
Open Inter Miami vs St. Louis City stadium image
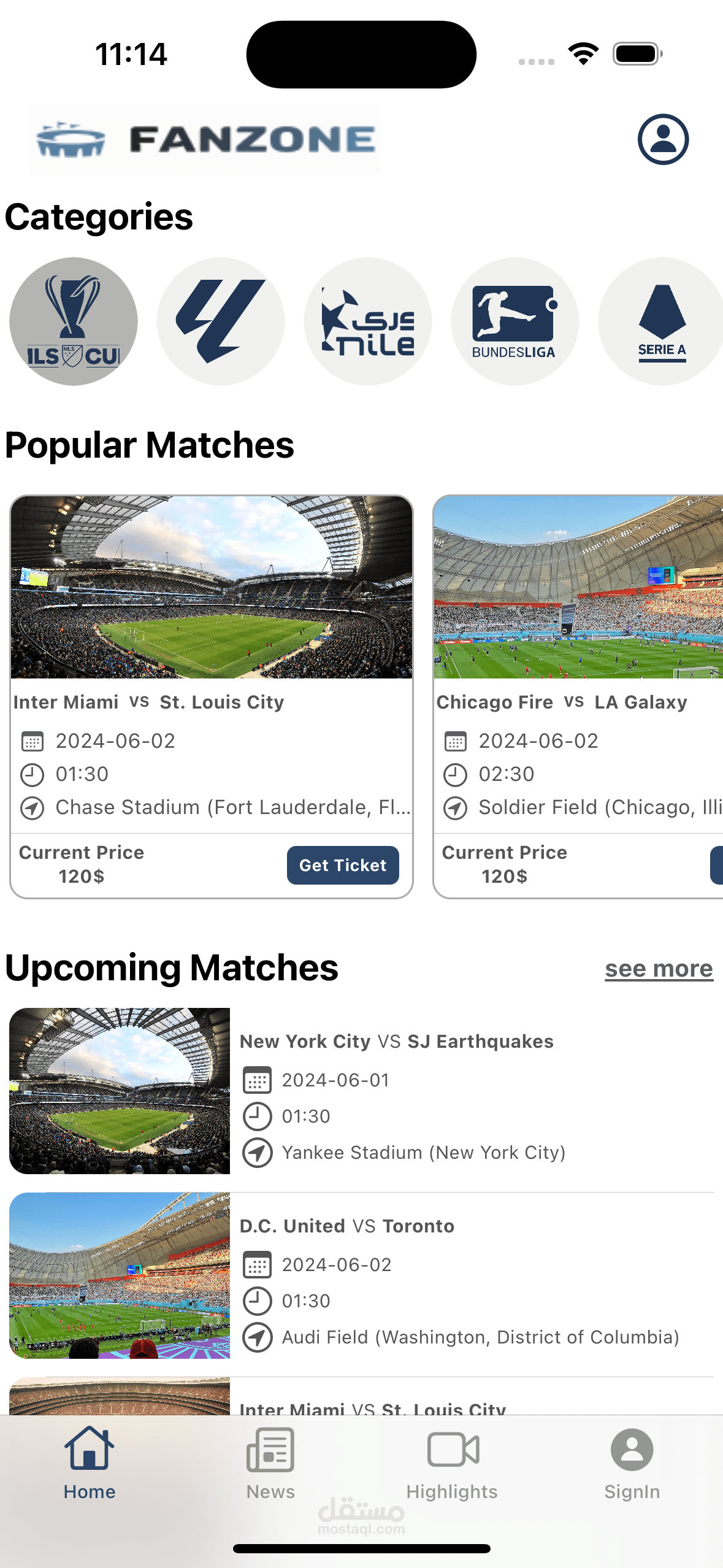pyautogui.click(x=212, y=588)
